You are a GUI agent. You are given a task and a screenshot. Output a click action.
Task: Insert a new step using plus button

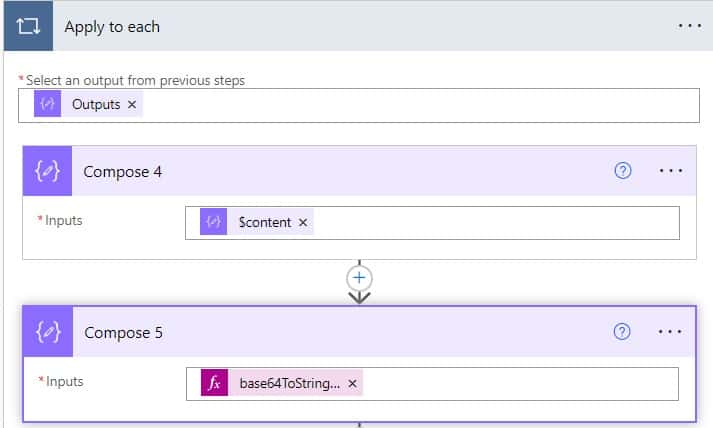click(359, 278)
